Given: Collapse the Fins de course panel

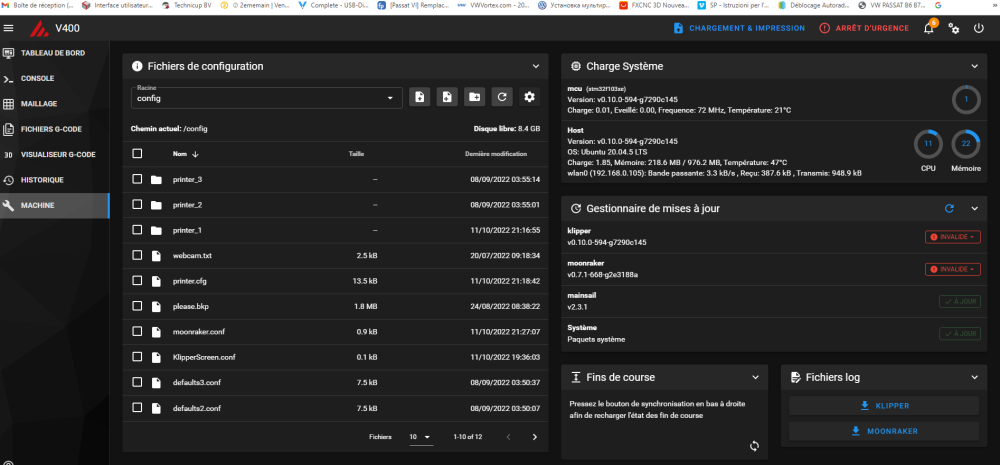Looking at the screenshot, I should 755,378.
